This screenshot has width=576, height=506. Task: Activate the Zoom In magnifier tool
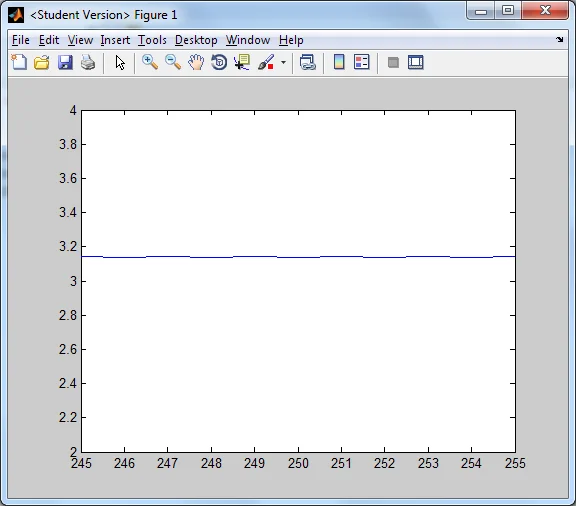tap(150, 62)
